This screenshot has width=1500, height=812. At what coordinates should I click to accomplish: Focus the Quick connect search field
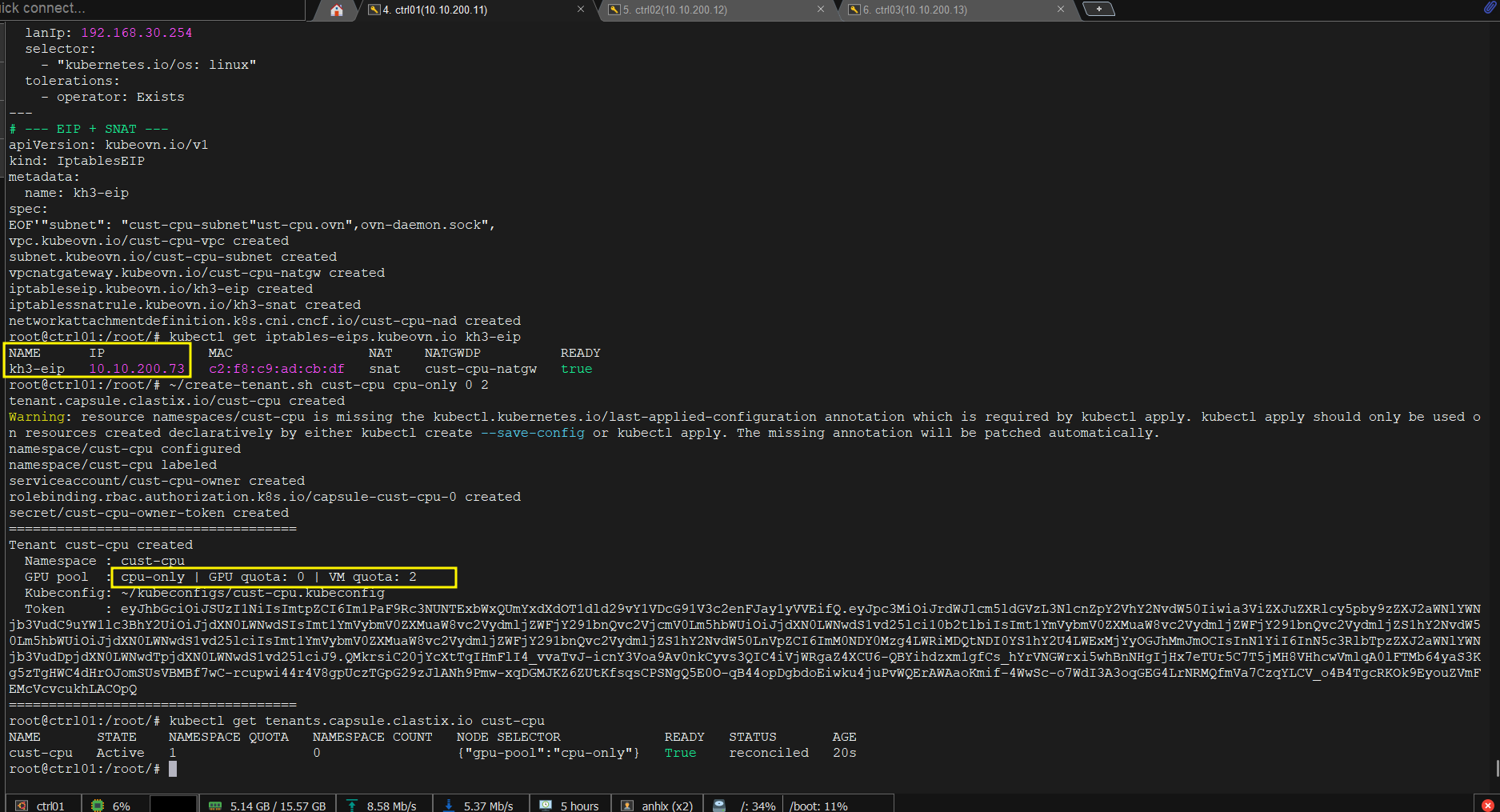pyautogui.click(x=152, y=9)
